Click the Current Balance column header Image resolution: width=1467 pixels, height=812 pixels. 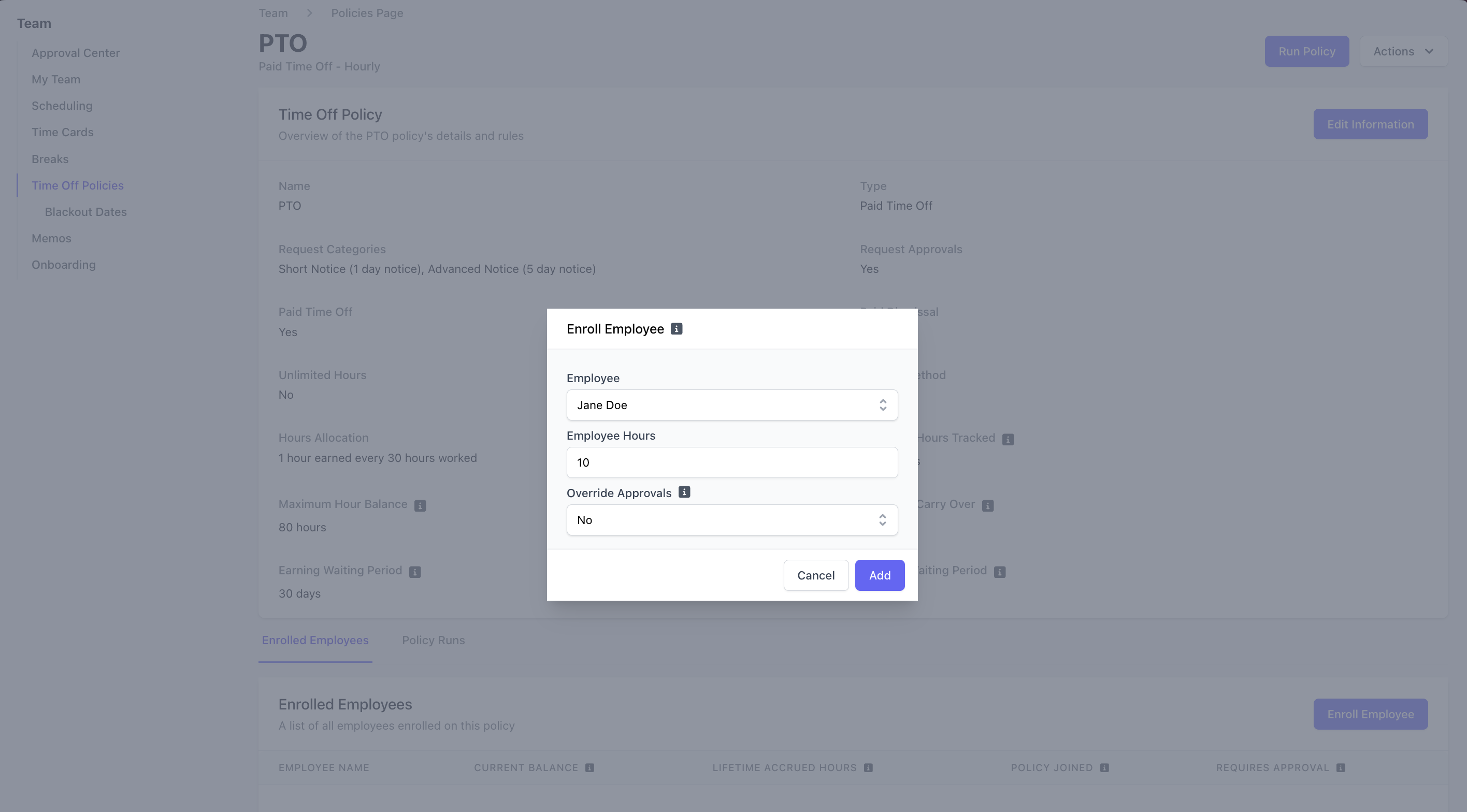pos(526,767)
